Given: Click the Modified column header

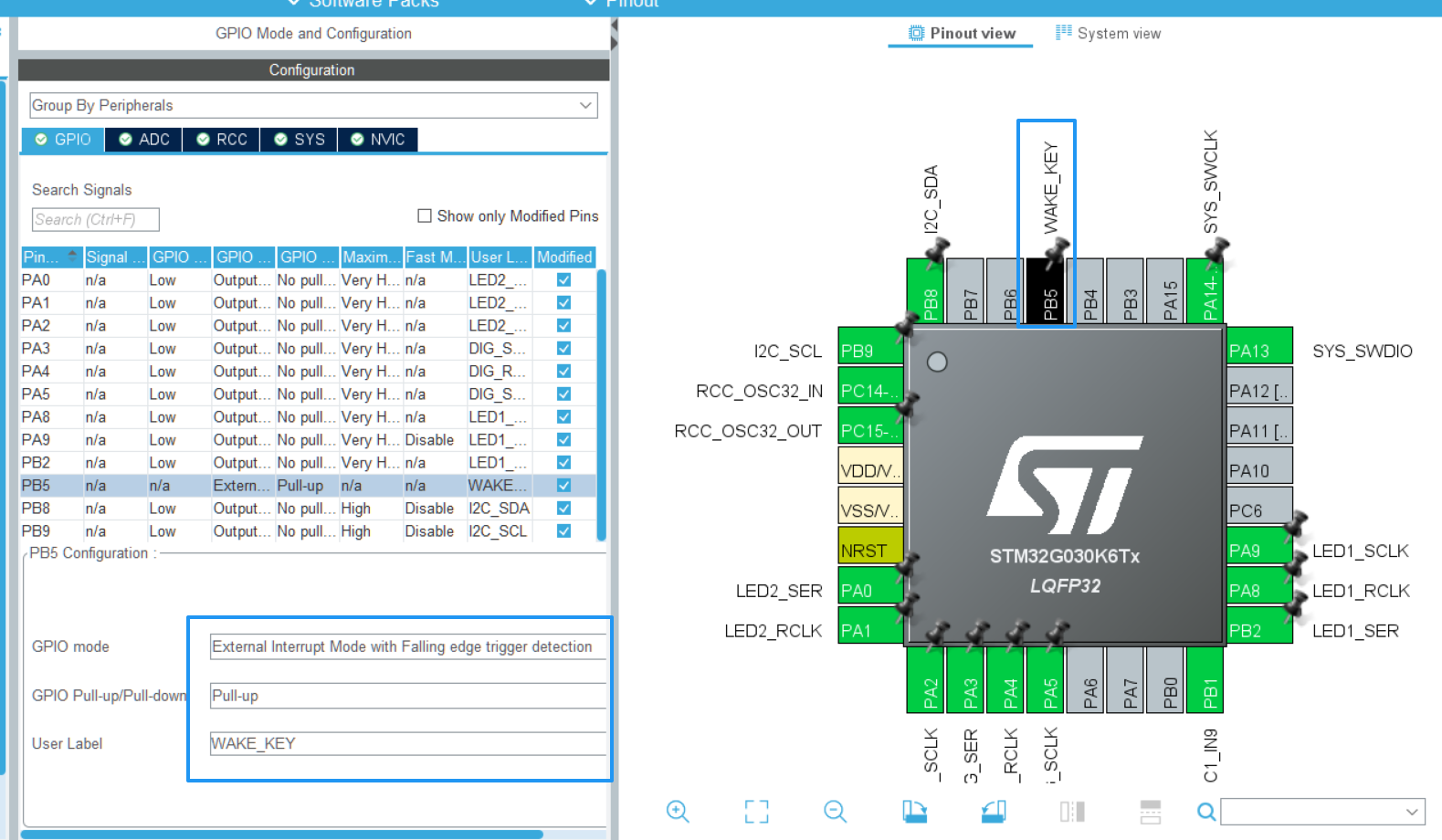Looking at the screenshot, I should pos(564,257).
